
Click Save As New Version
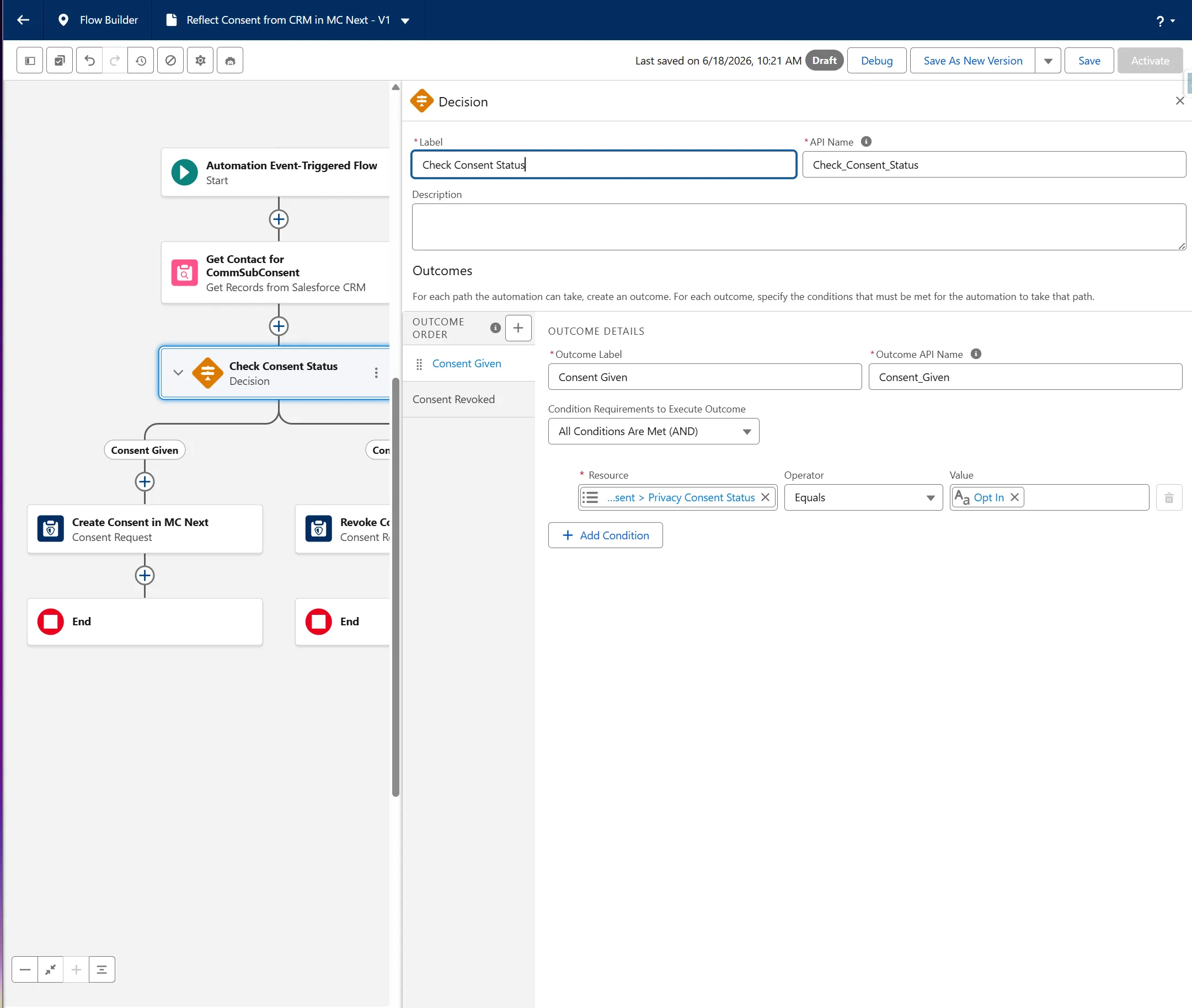click(972, 61)
